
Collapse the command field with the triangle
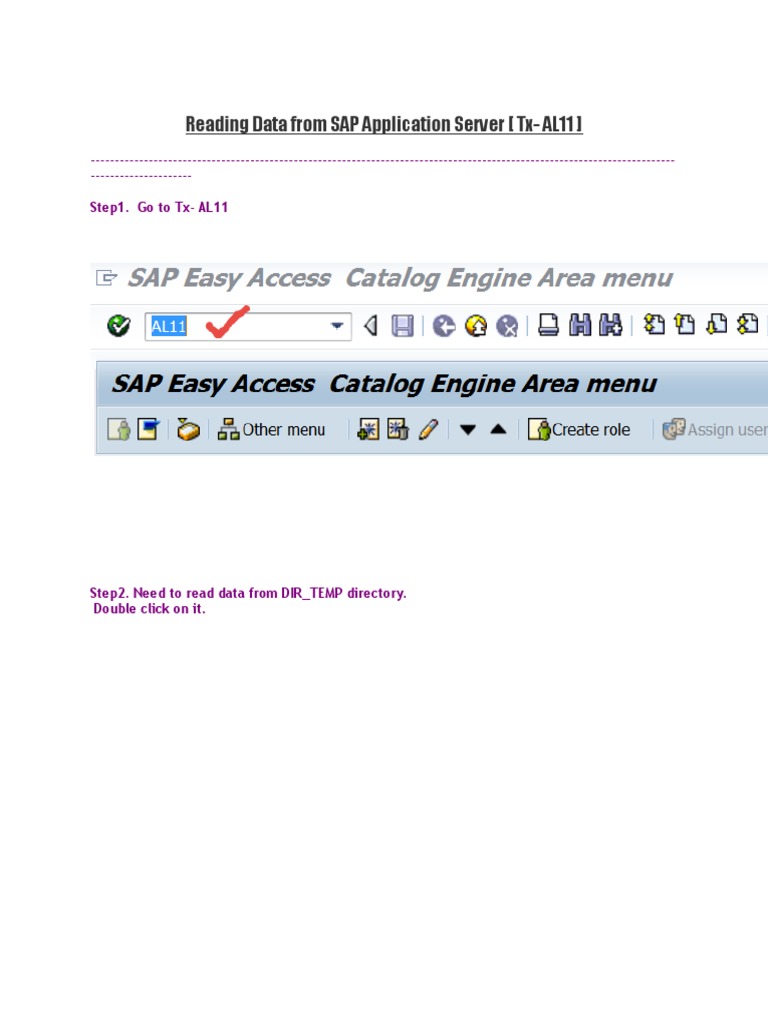tap(370, 326)
